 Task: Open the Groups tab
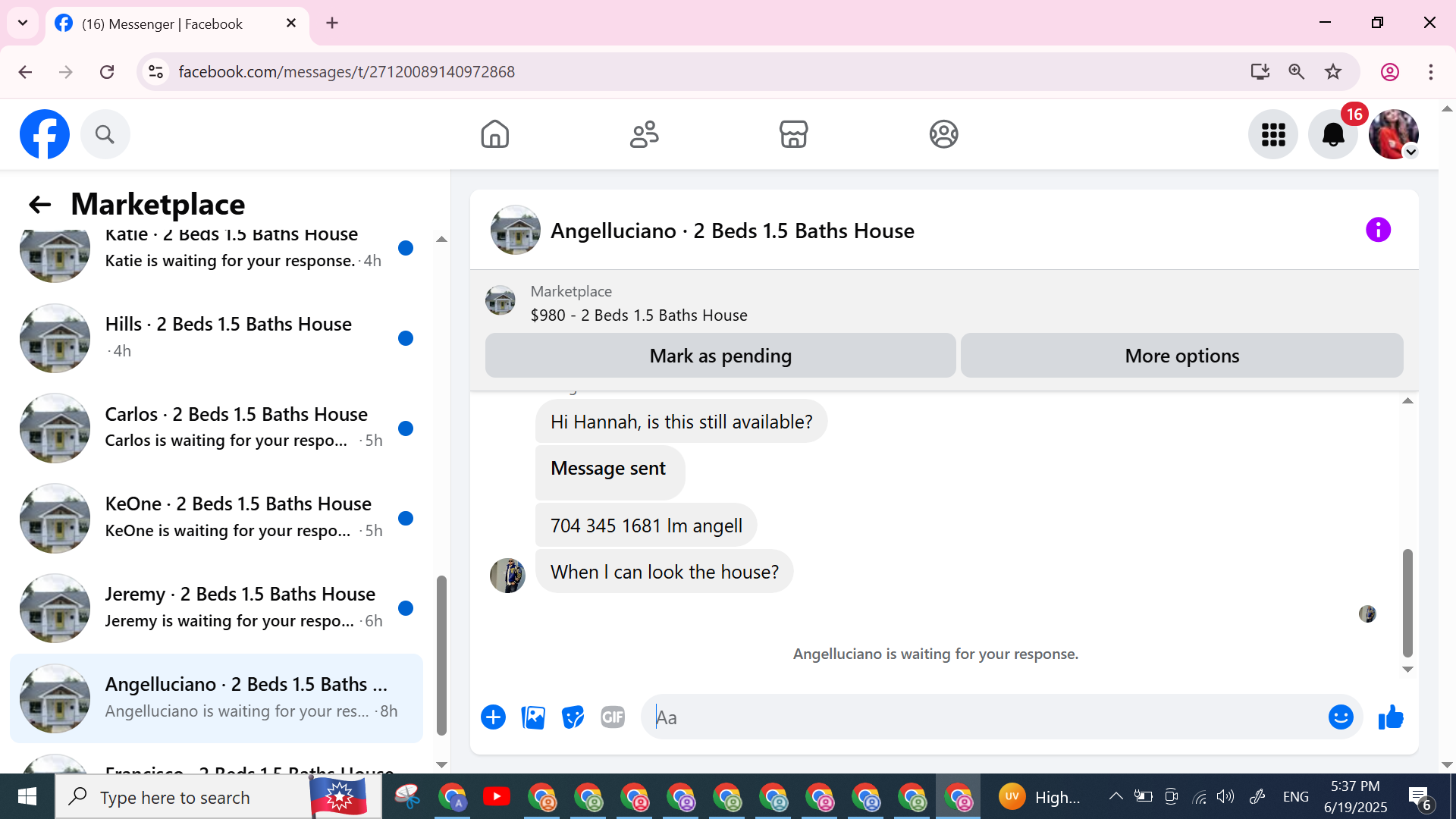pos(944,134)
